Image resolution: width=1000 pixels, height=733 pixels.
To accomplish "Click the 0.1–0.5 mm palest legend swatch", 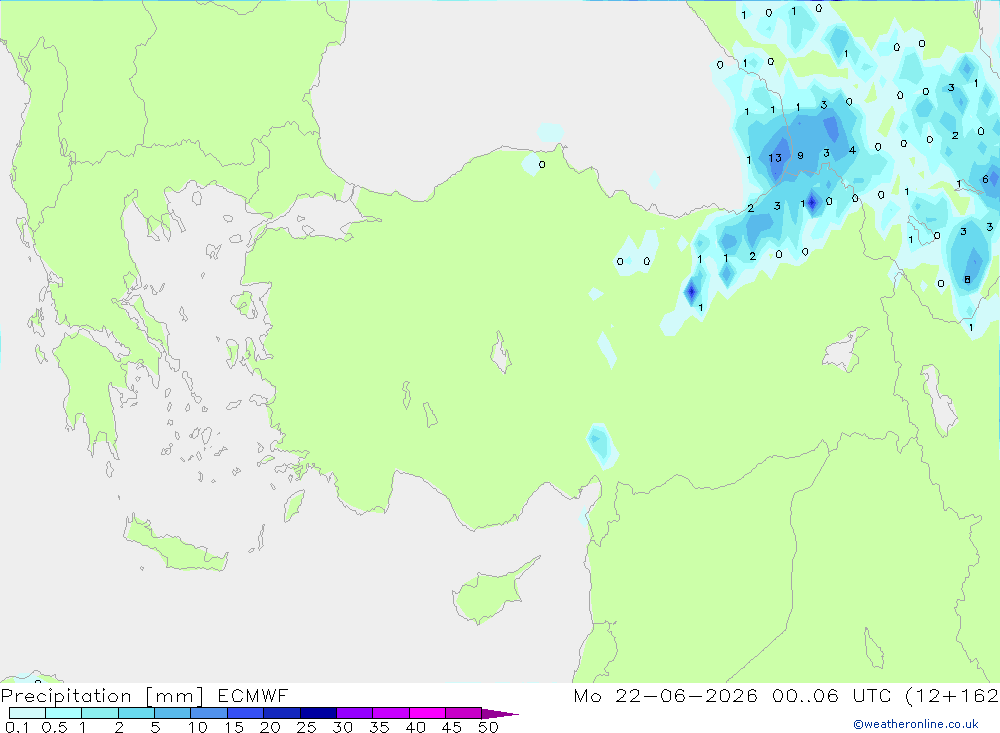I will tap(27, 713).
